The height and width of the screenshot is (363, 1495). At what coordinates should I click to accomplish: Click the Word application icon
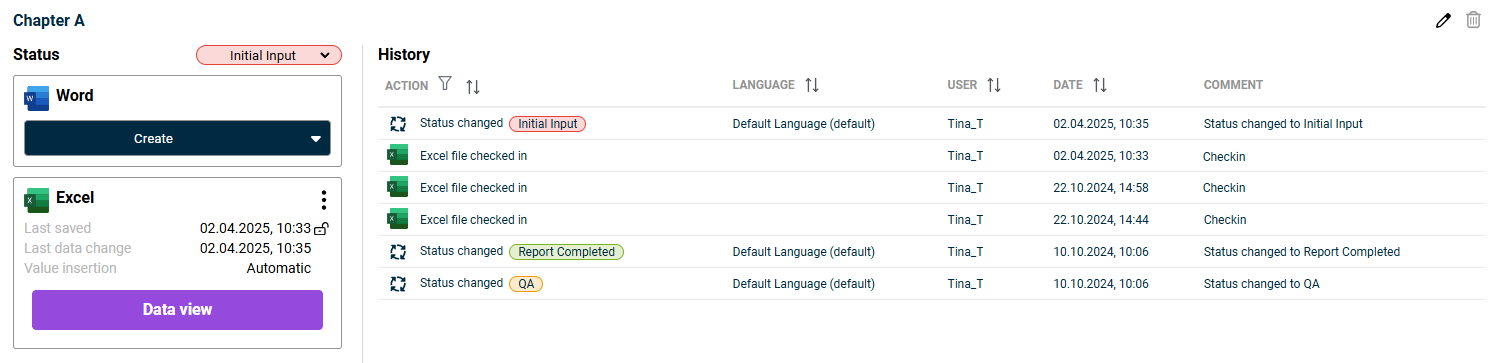pos(37,97)
